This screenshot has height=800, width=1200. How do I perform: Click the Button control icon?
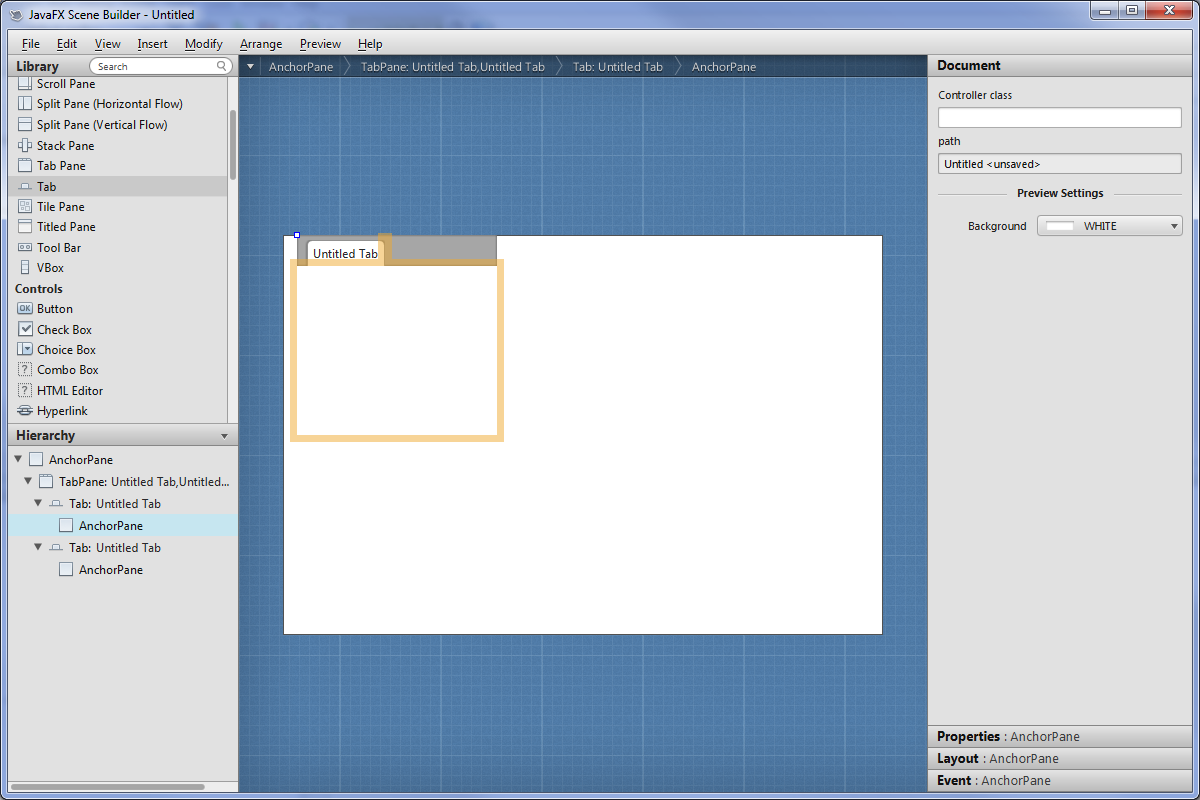(25, 309)
